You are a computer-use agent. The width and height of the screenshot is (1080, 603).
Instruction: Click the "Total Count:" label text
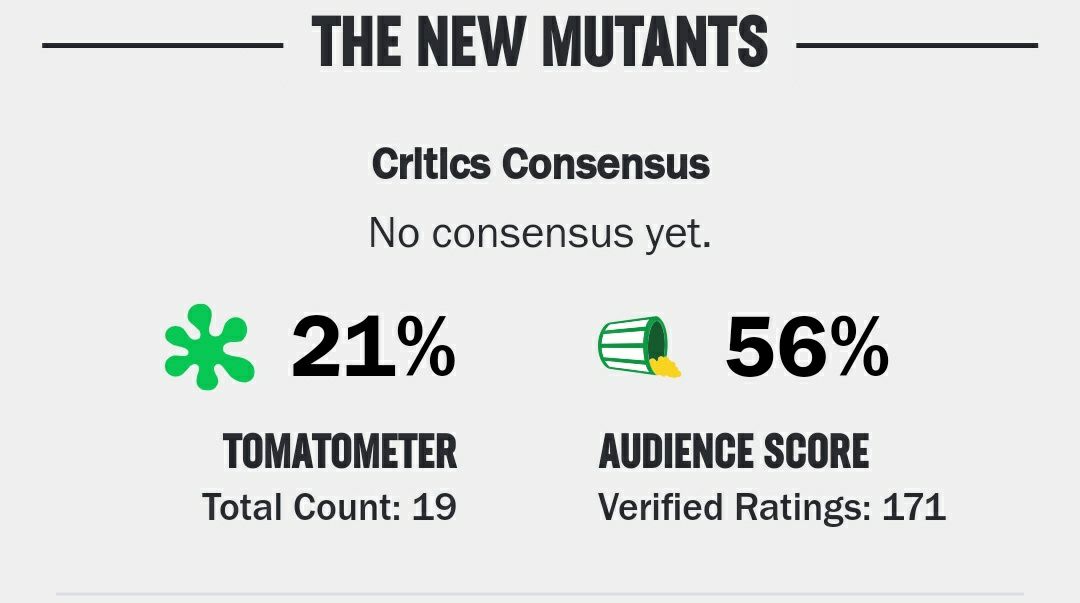[x=302, y=507]
